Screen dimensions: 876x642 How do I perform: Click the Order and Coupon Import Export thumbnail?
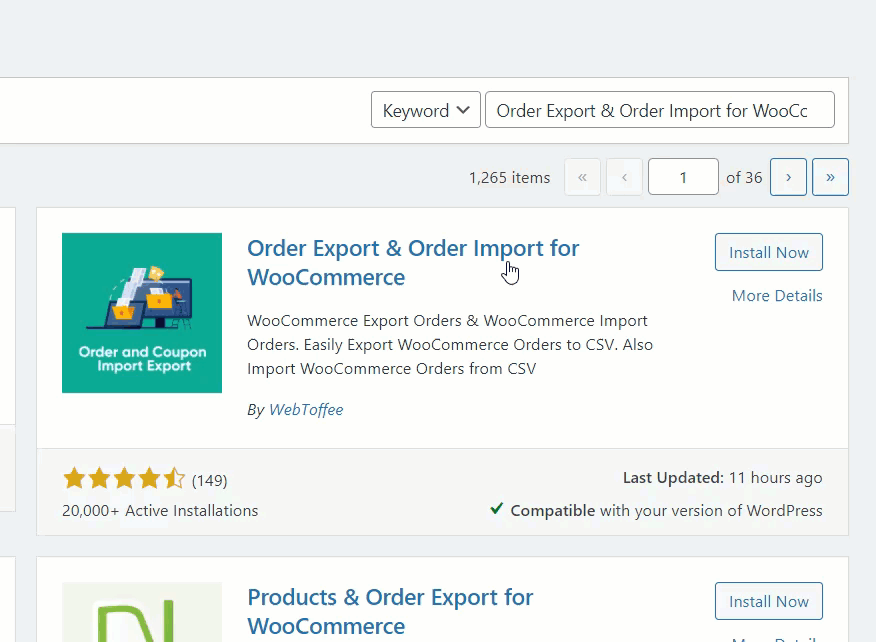(x=142, y=313)
